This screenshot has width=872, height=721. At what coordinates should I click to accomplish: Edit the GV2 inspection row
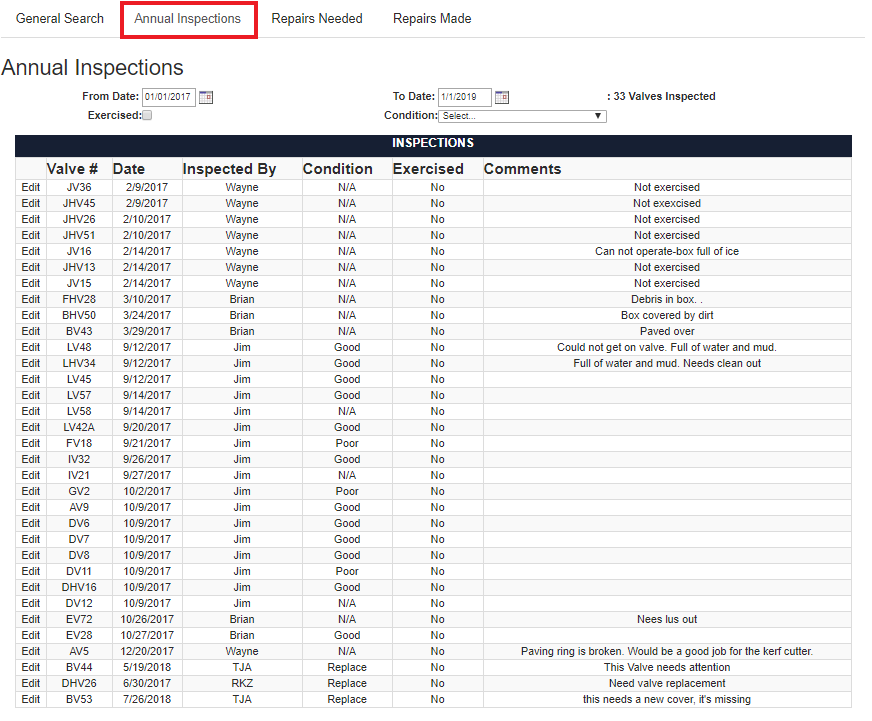coord(31,491)
